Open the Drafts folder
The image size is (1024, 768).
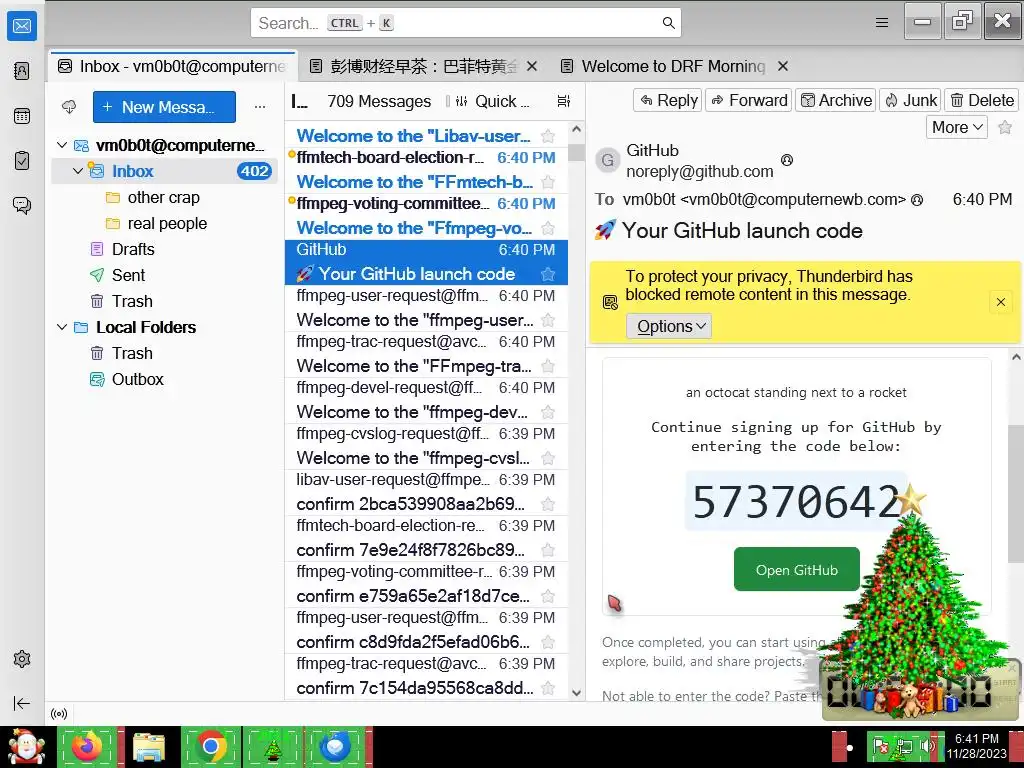(x=164, y=249)
